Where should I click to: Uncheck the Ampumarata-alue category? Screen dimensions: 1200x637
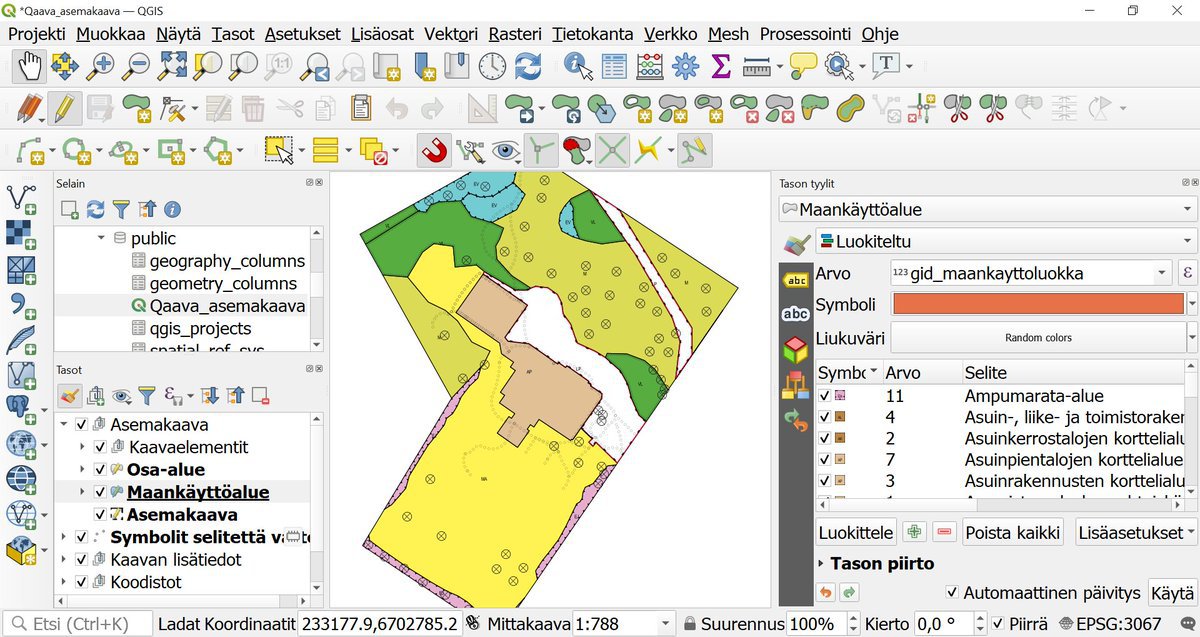click(825, 396)
